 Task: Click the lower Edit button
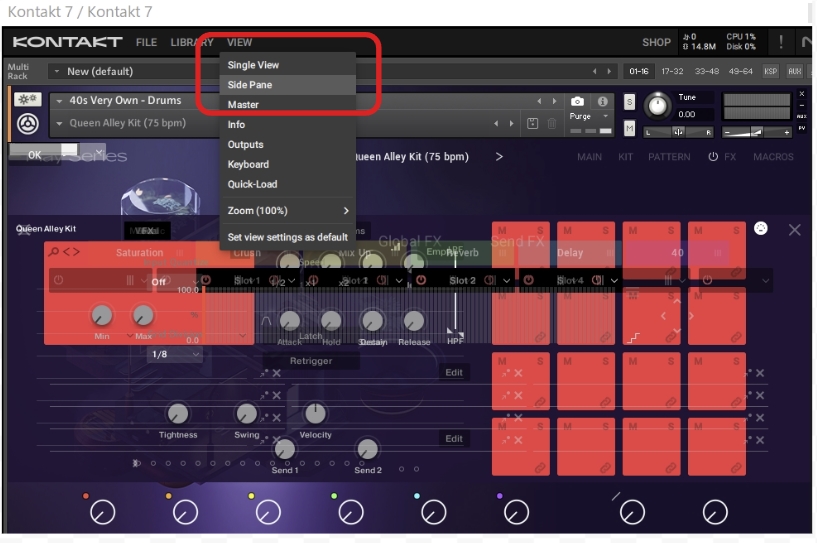click(x=453, y=438)
